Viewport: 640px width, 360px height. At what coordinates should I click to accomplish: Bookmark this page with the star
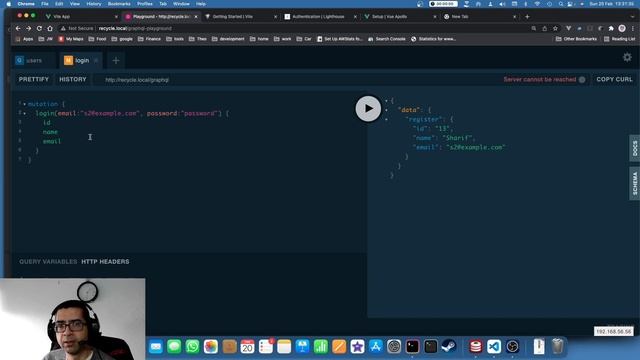556,29
